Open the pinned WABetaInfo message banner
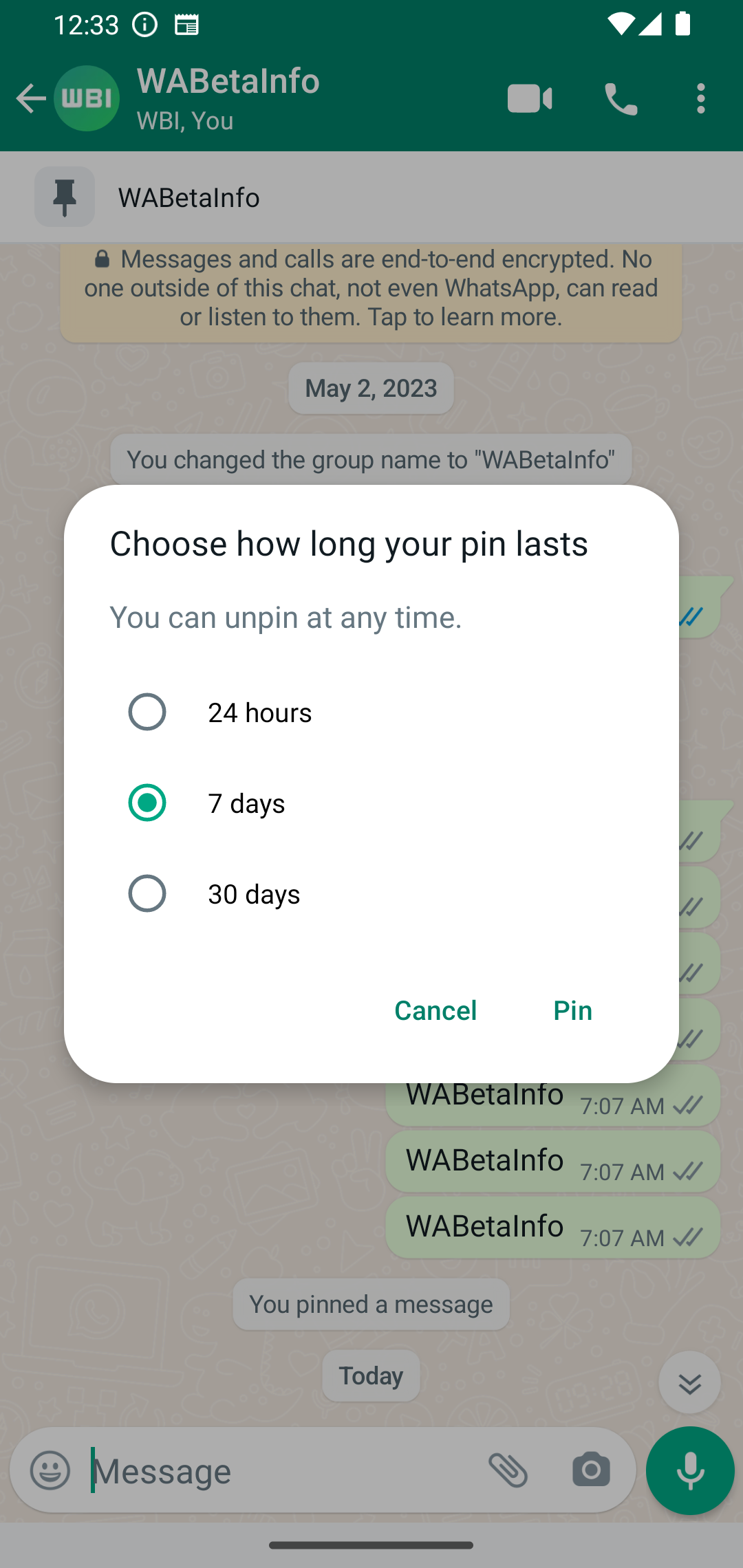The height and width of the screenshot is (1568, 743). pos(371,197)
